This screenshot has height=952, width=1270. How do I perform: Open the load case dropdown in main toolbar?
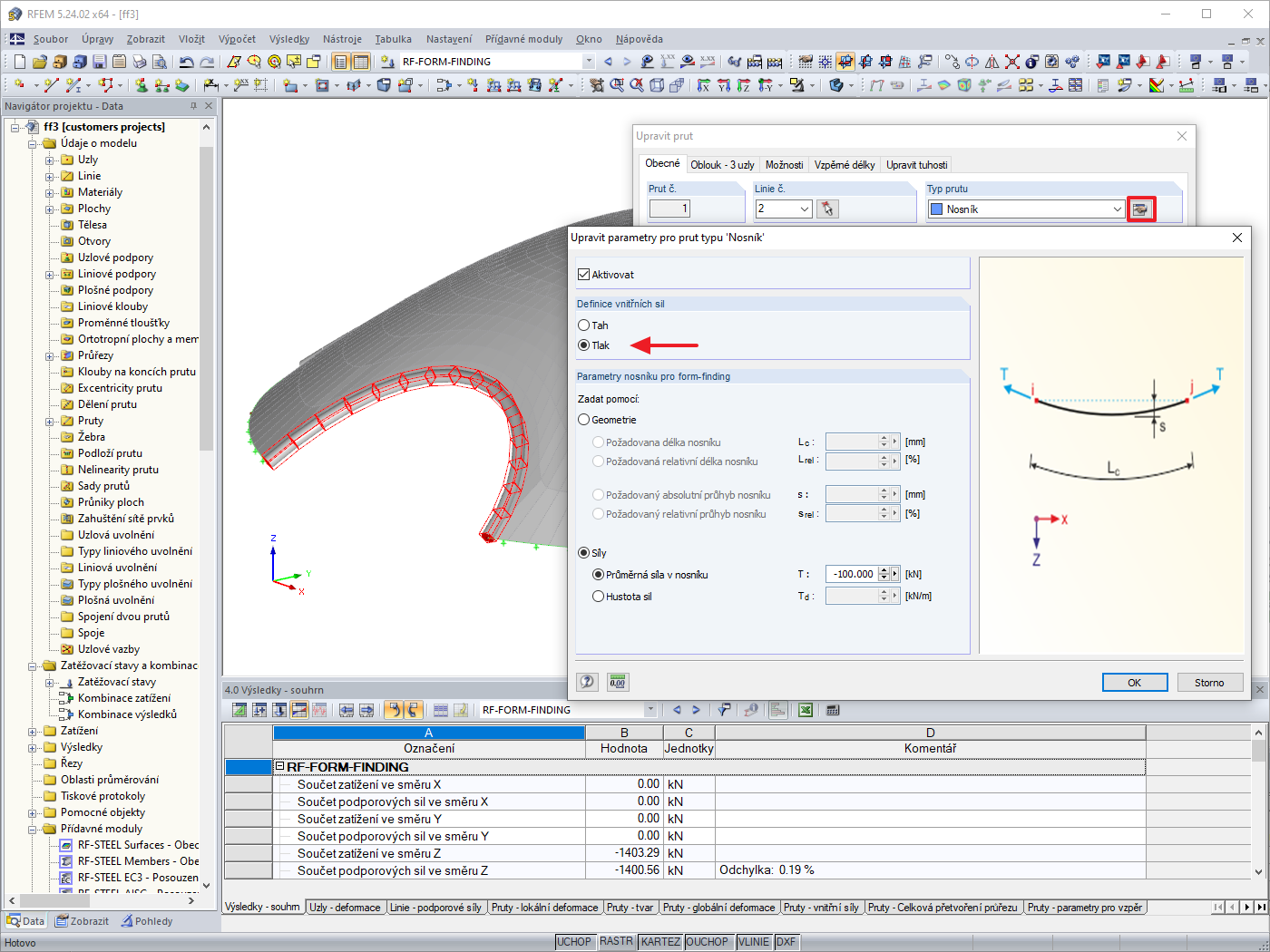(x=589, y=62)
